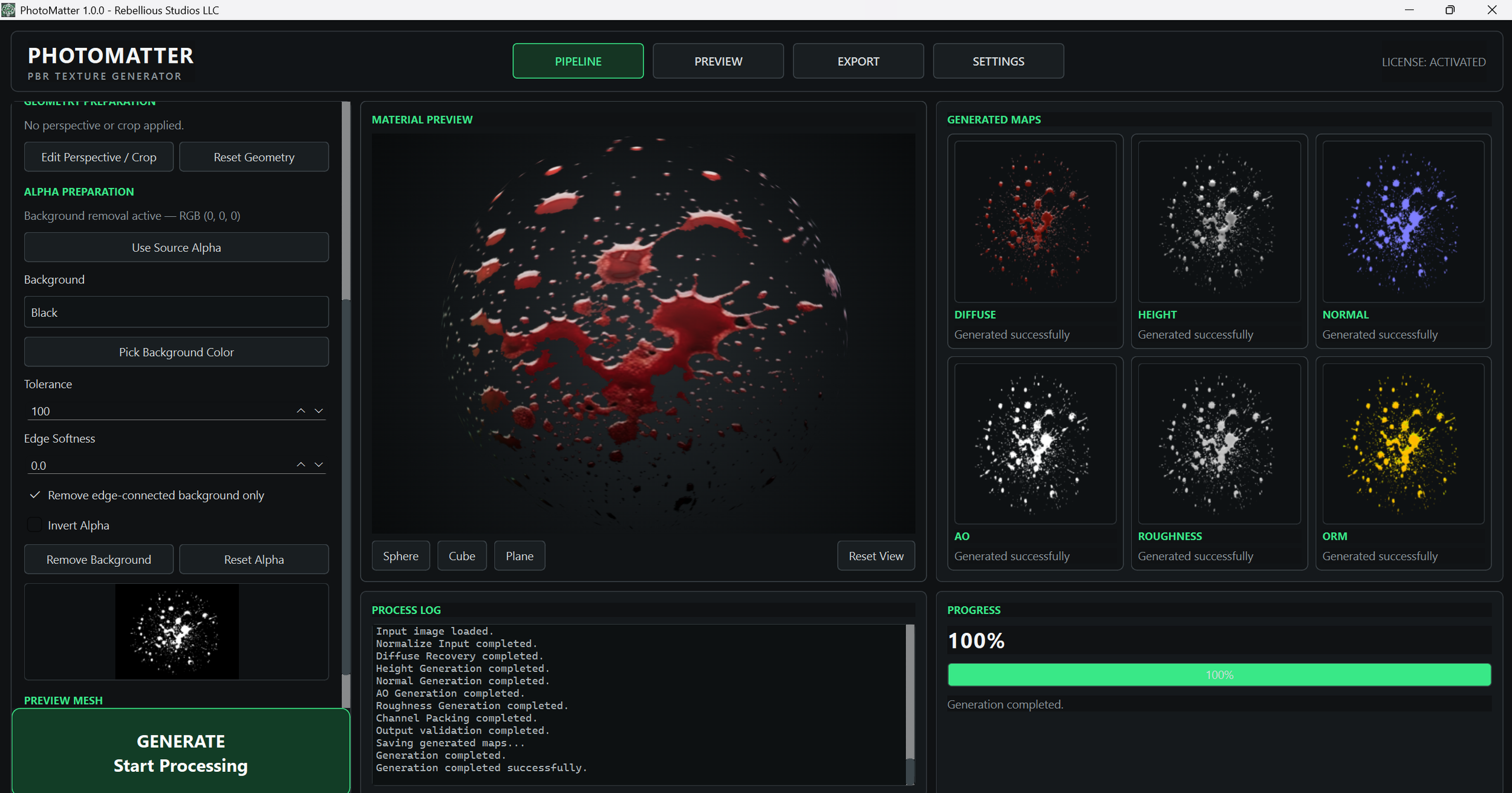This screenshot has width=1512, height=793.
Task: Restore down the PhotoMatter window
Action: pos(1450,10)
